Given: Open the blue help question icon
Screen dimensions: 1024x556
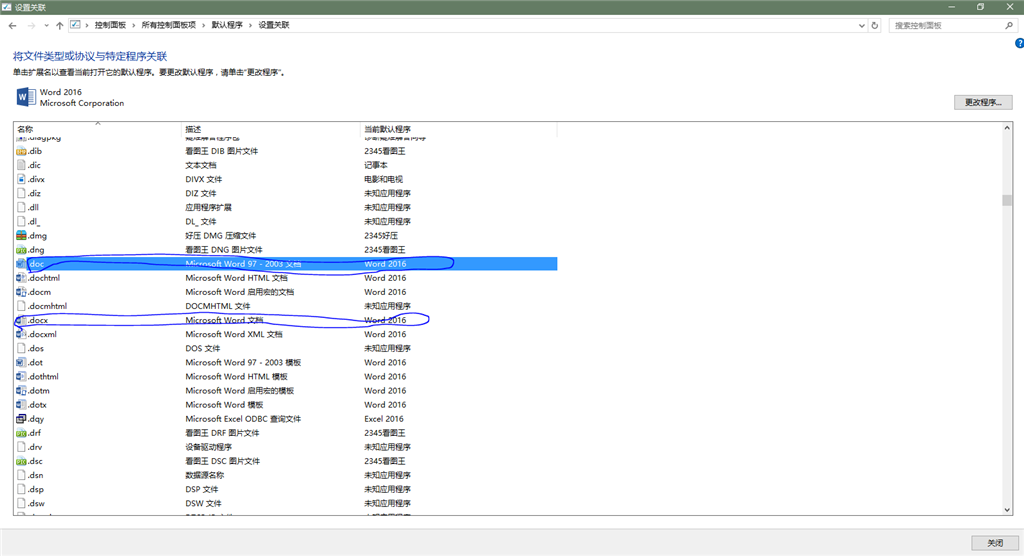Looking at the screenshot, I should click(1019, 43).
